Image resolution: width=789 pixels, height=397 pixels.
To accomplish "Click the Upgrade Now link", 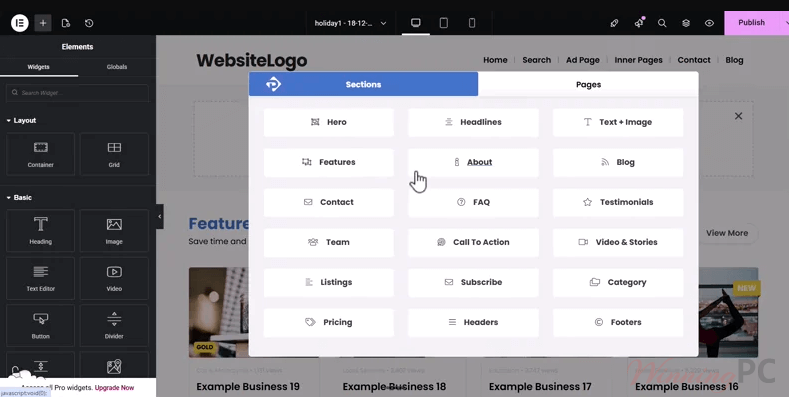I will pyautogui.click(x=114, y=388).
